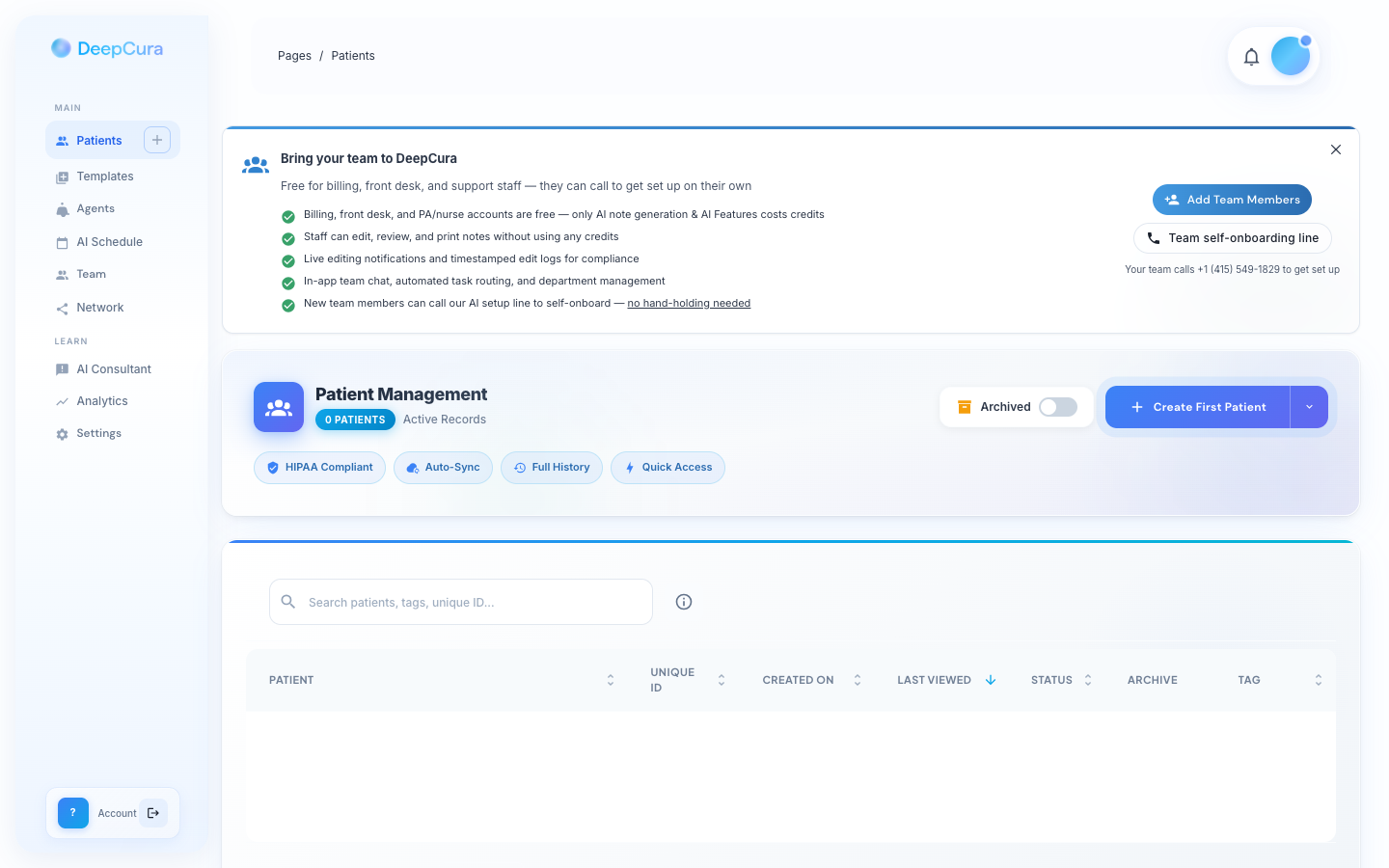This screenshot has height=868, width=1389.
Task: Go to Templates page
Action: [x=105, y=176]
